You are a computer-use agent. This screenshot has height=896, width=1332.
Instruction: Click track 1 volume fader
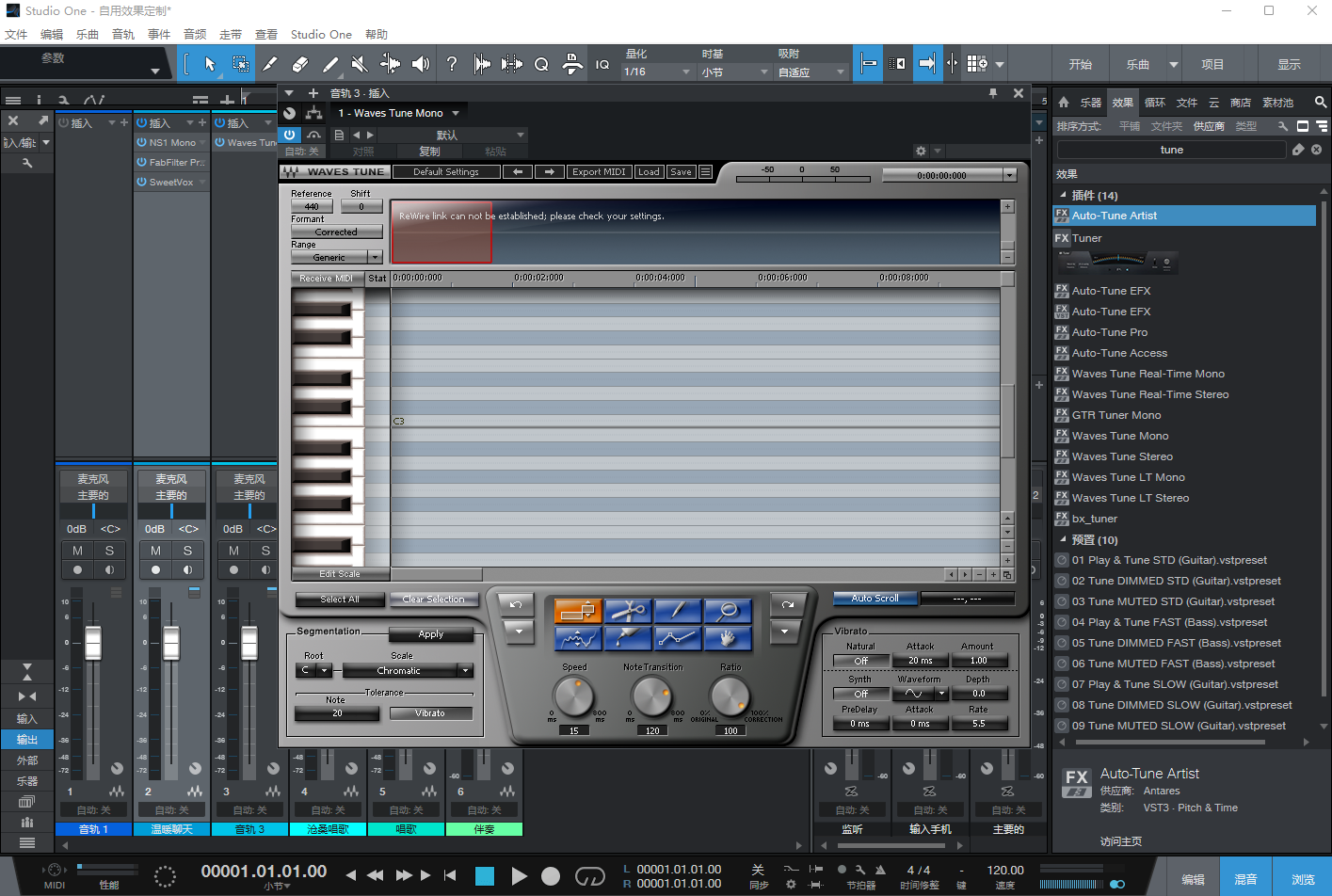93,643
